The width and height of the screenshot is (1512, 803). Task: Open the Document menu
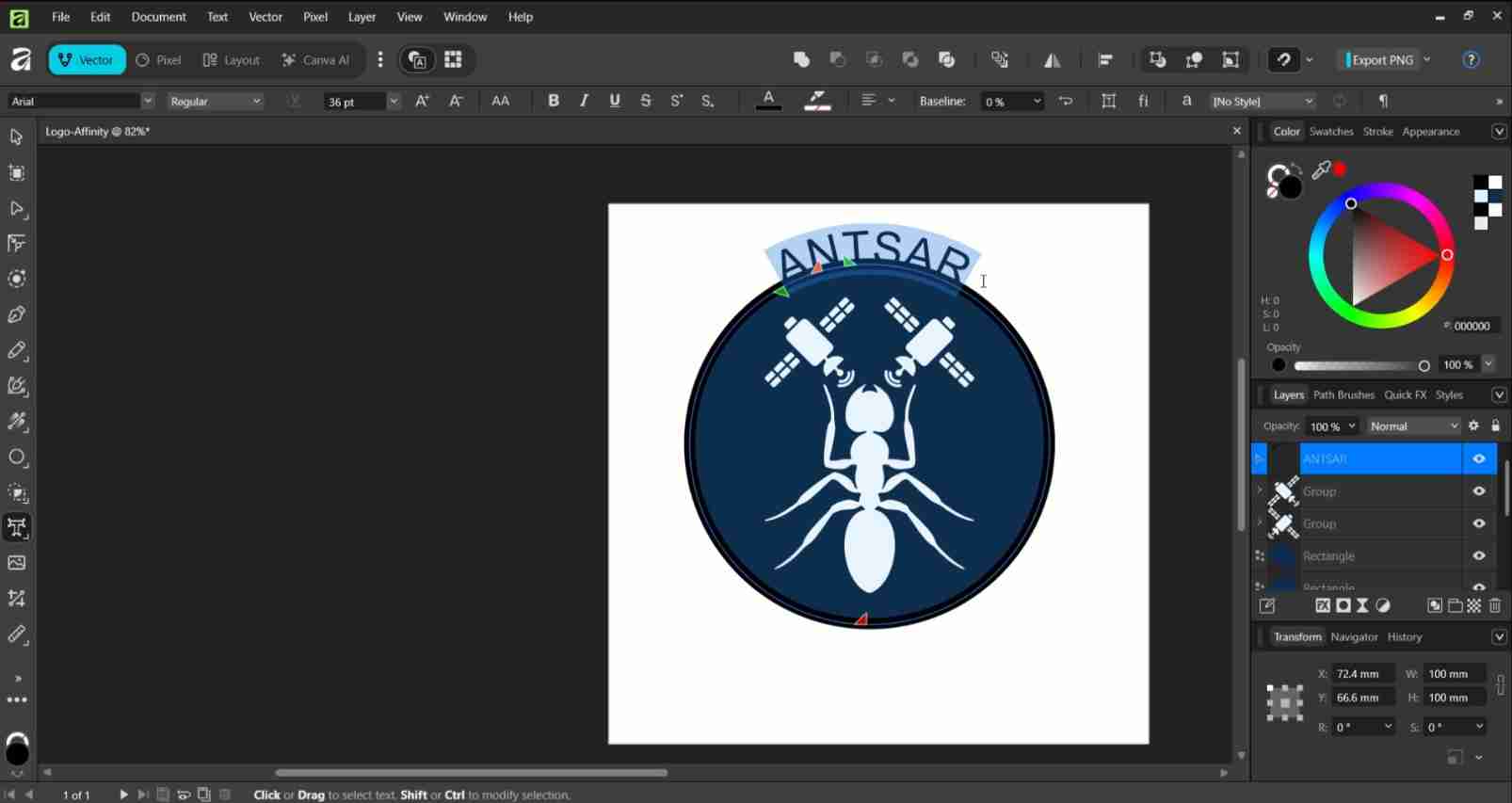click(158, 17)
